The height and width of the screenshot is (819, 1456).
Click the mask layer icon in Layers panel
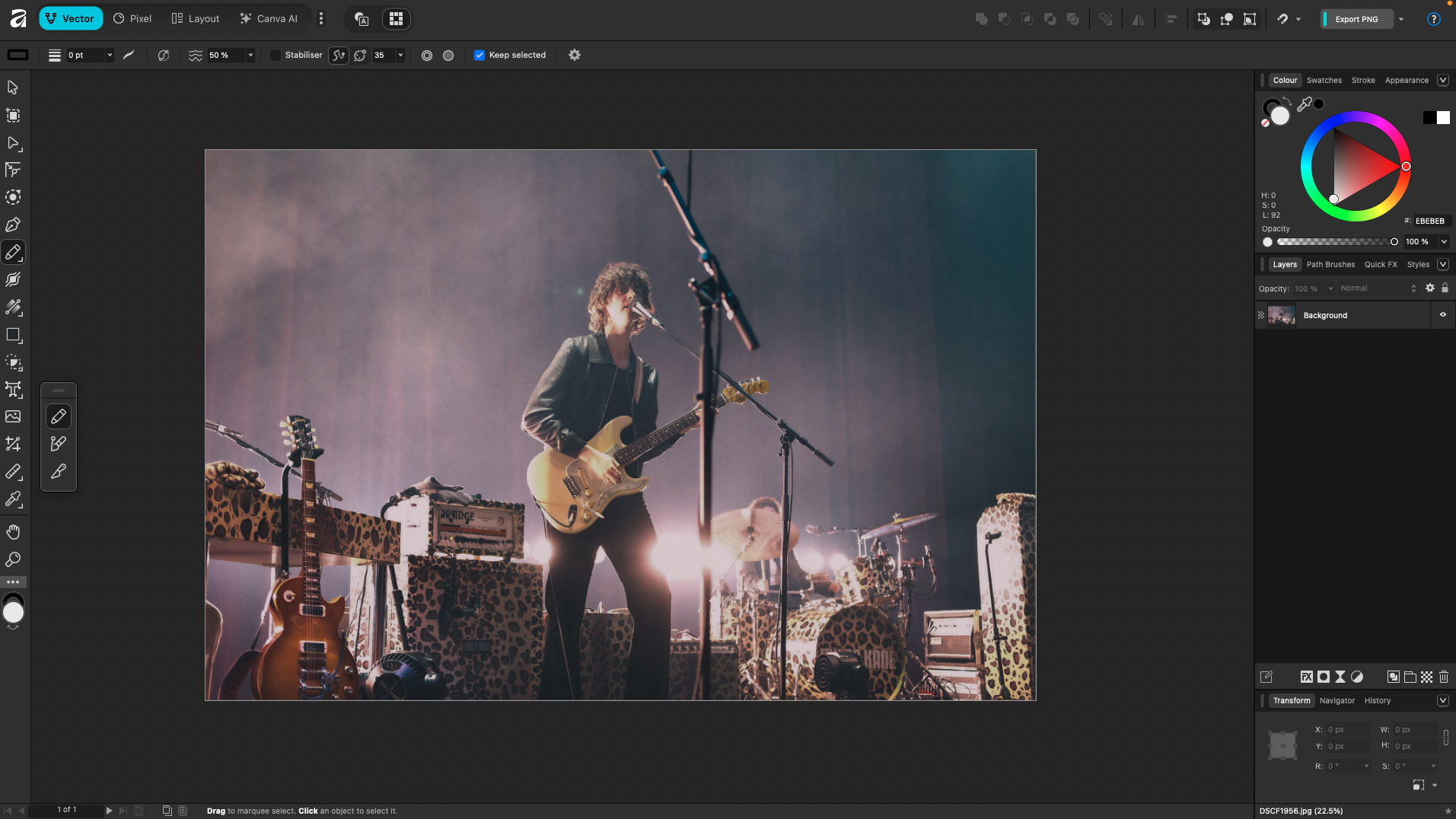[x=1324, y=677]
